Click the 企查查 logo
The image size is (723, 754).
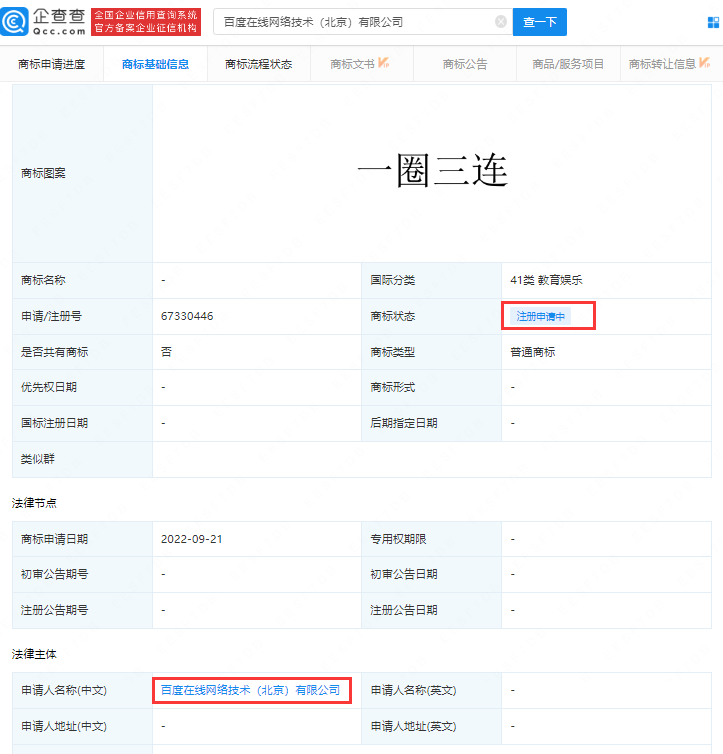pos(44,21)
